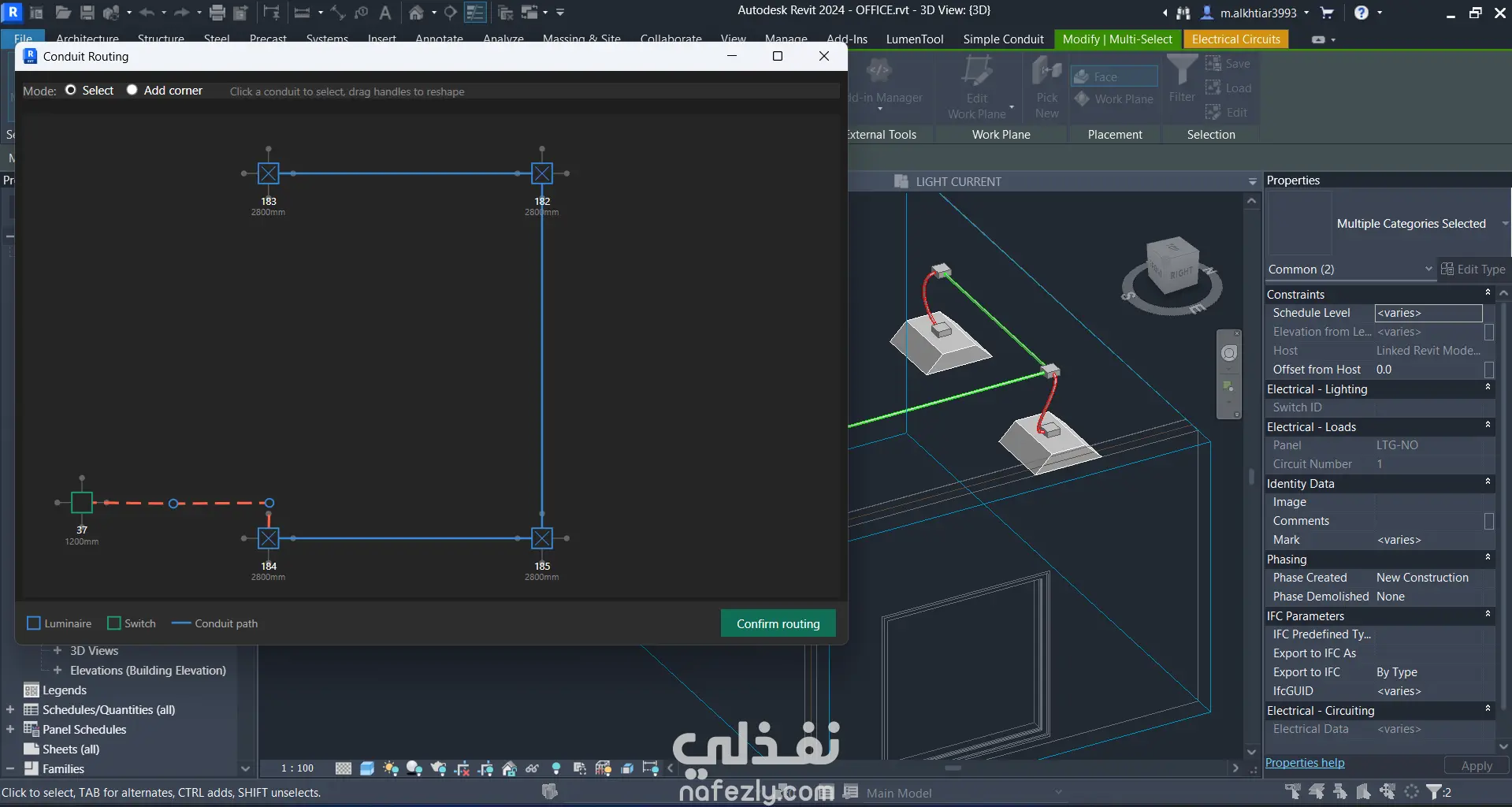
Task: Open the LumenTool ribbon tab
Action: point(915,39)
